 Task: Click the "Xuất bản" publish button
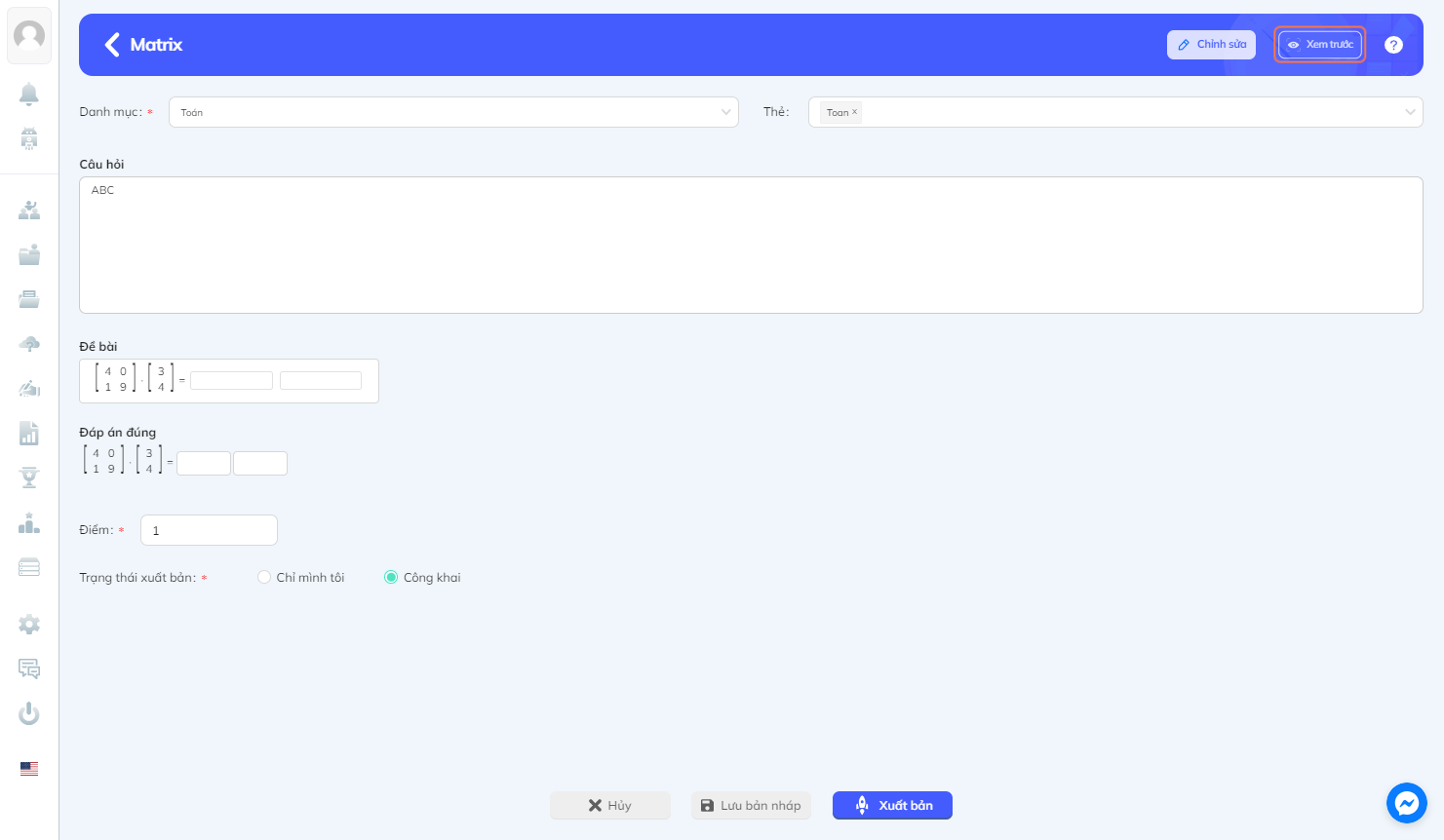(x=892, y=806)
